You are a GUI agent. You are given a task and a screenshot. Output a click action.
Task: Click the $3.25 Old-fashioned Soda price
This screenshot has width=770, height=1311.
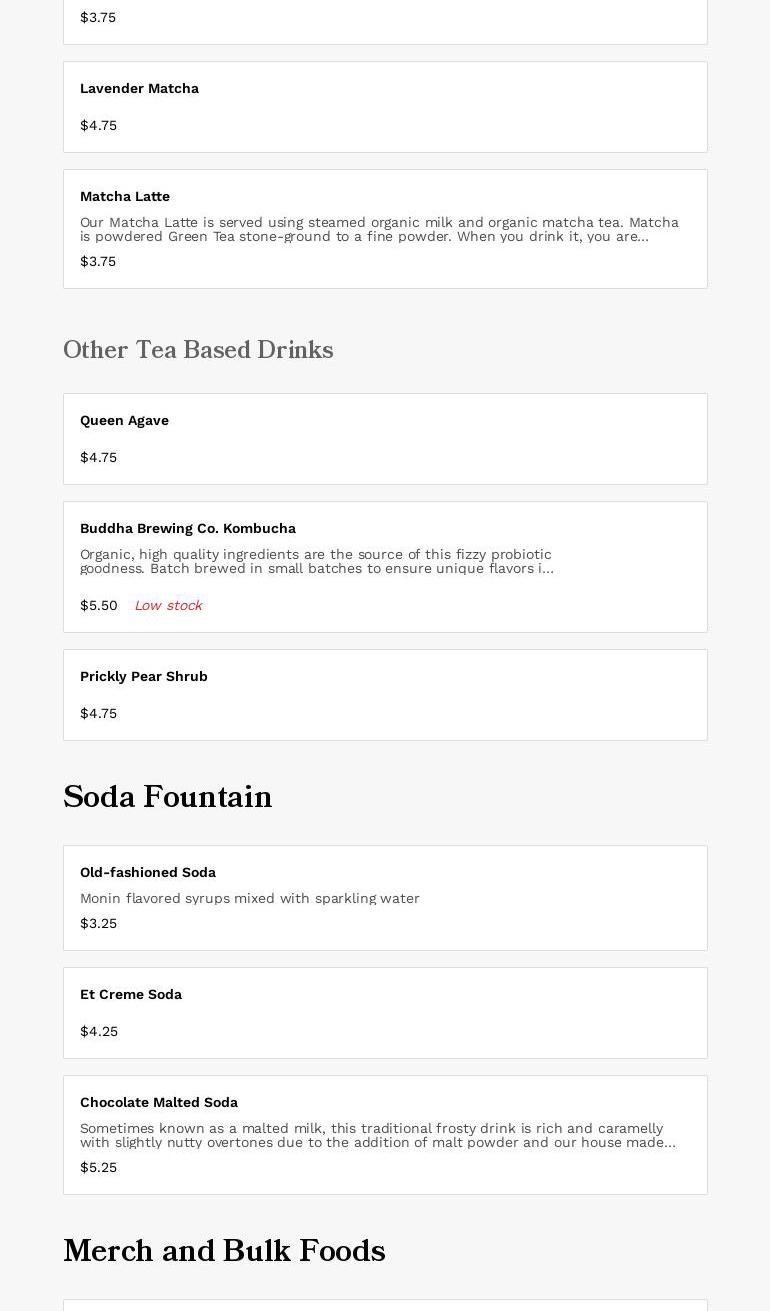click(x=98, y=924)
